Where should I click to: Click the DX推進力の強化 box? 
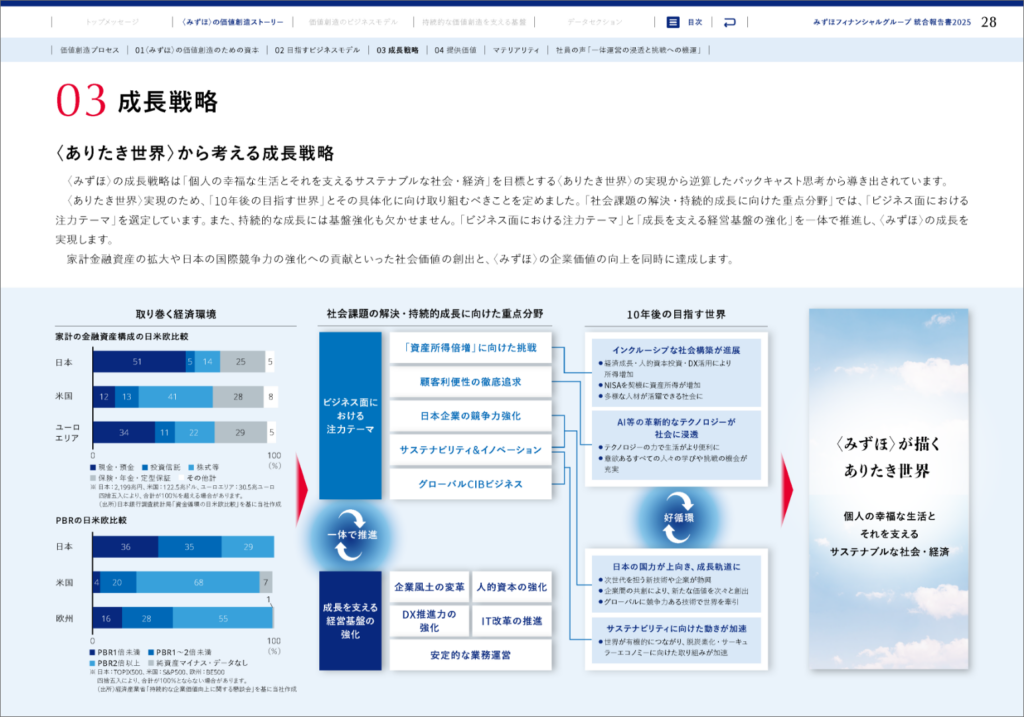pos(429,620)
